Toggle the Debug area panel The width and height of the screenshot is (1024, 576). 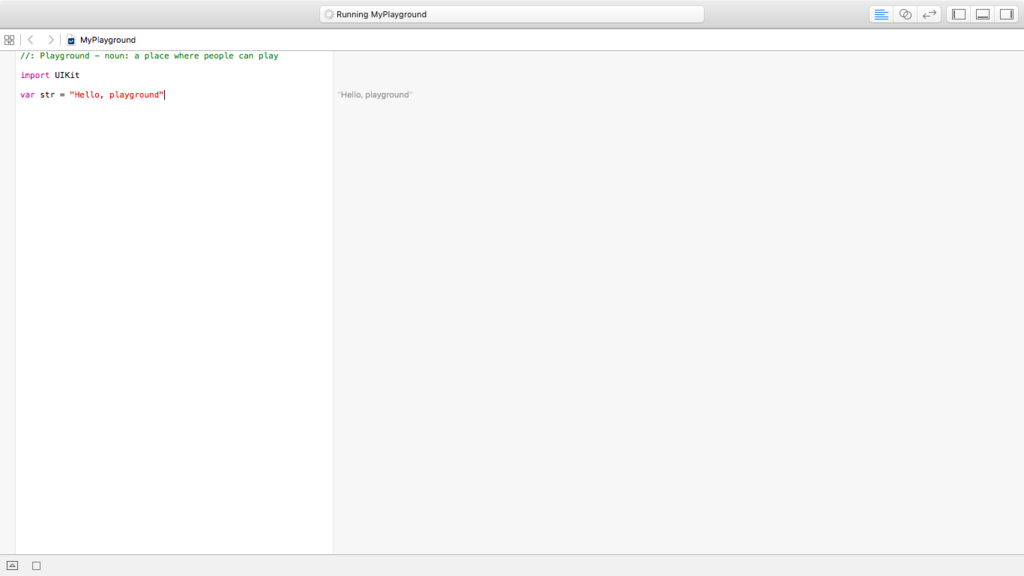tap(983, 14)
